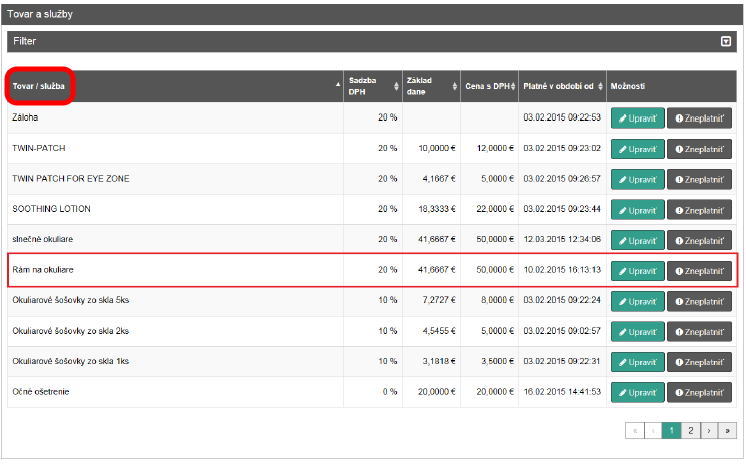
Task: Jump to last page with double arrow
Action: tap(727, 430)
